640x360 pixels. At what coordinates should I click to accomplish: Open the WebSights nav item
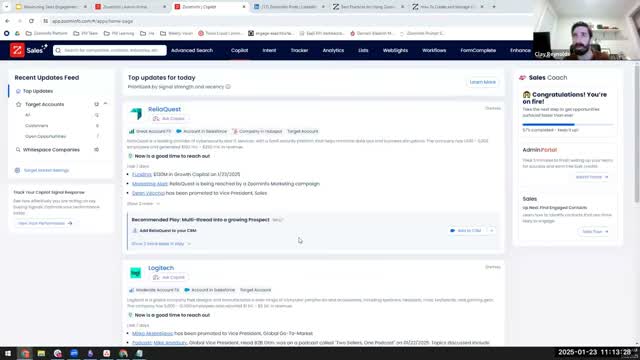click(395, 51)
